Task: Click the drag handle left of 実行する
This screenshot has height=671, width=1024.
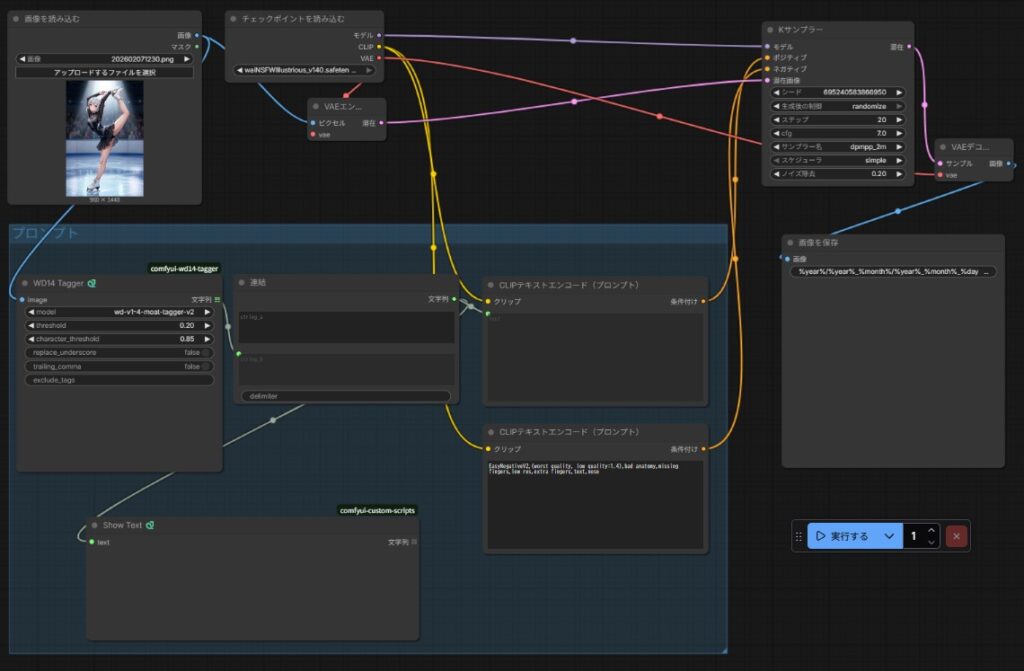Action: tap(798, 536)
